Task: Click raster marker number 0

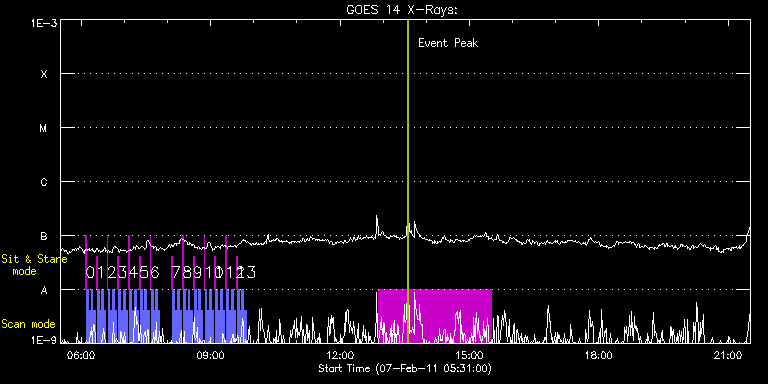Action: [90, 272]
